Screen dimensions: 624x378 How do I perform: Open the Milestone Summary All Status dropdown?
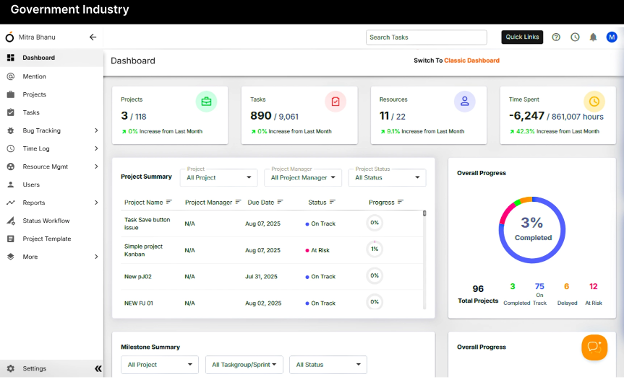click(328, 364)
